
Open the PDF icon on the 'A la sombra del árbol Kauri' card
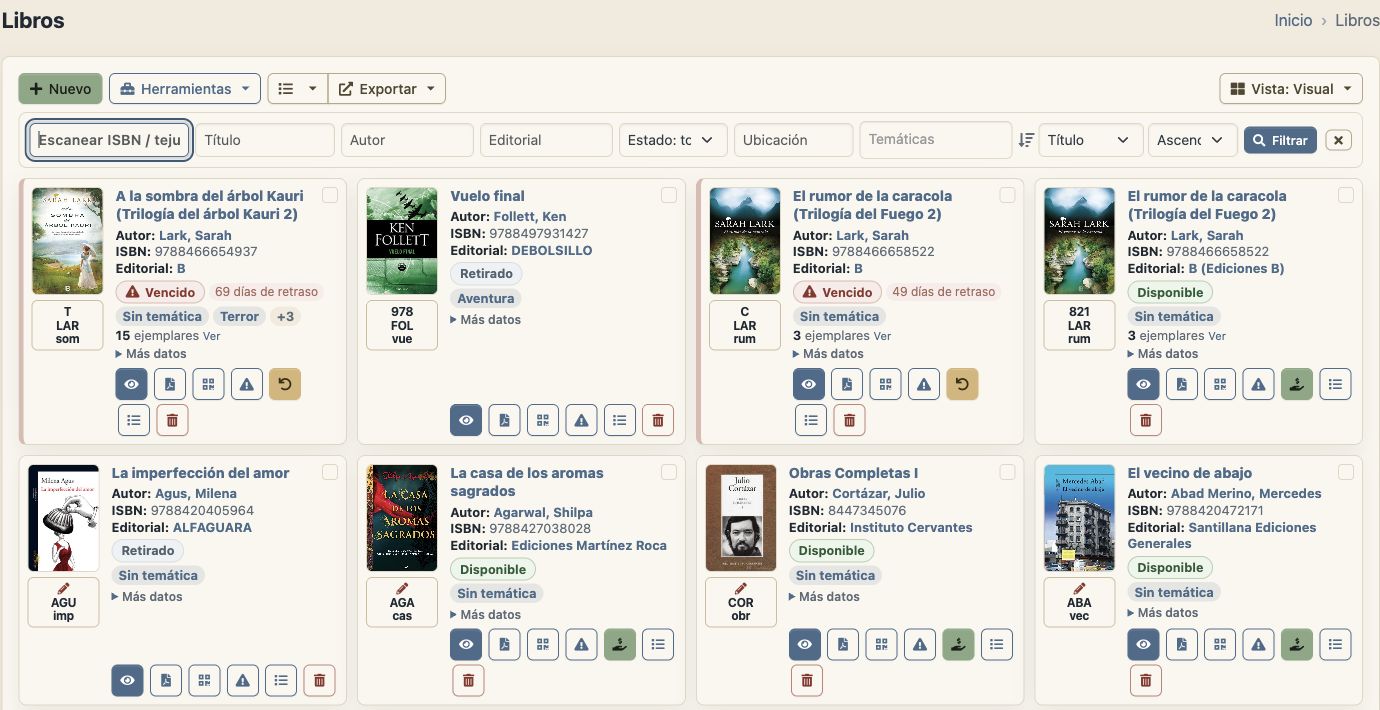tap(170, 384)
